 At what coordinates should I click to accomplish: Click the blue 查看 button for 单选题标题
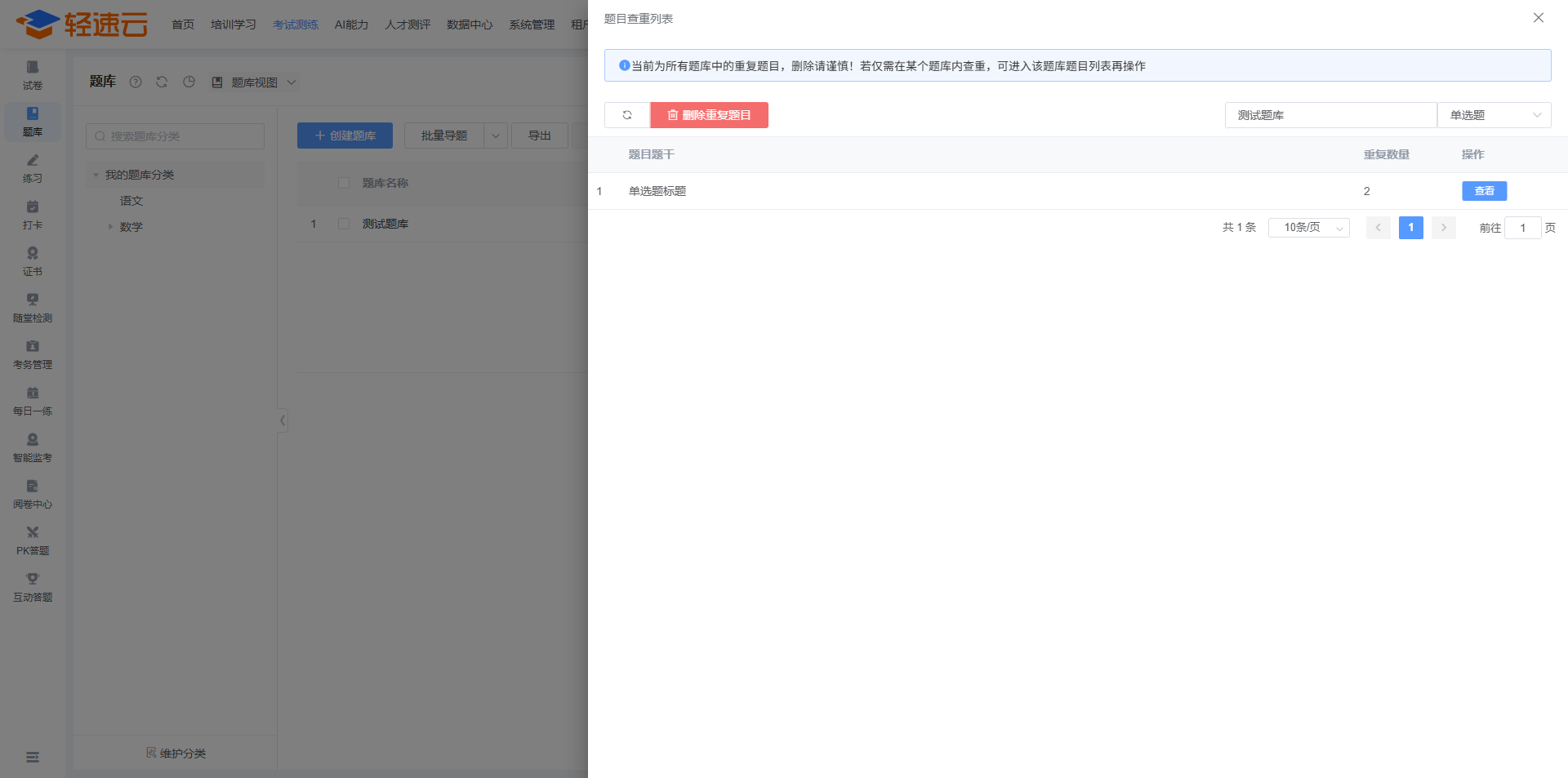1484,191
